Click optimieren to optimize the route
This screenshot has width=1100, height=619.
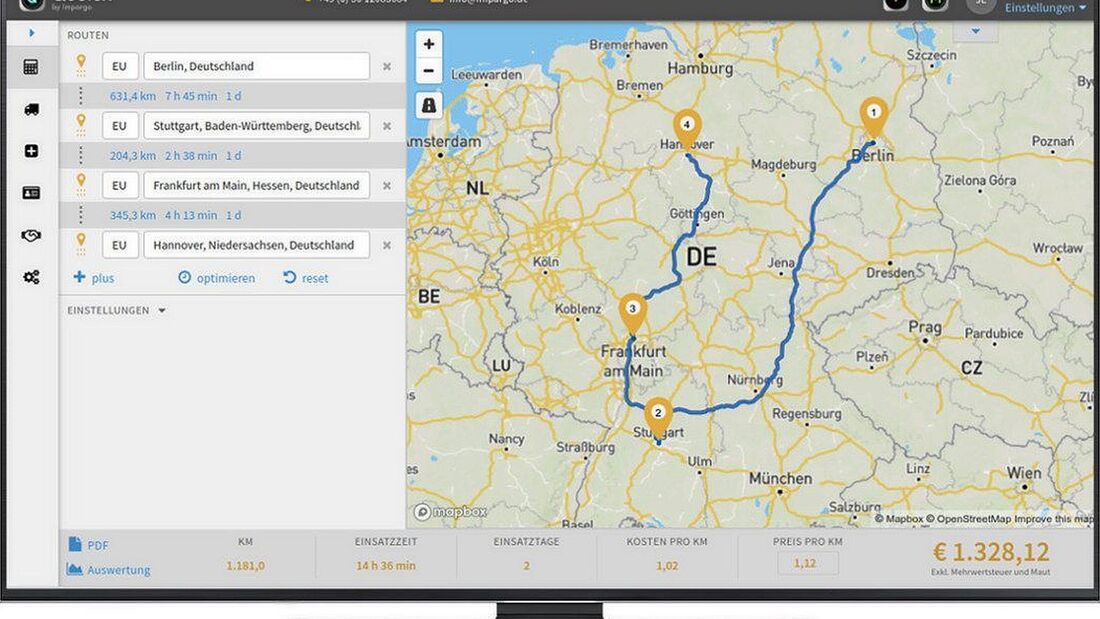pos(216,278)
